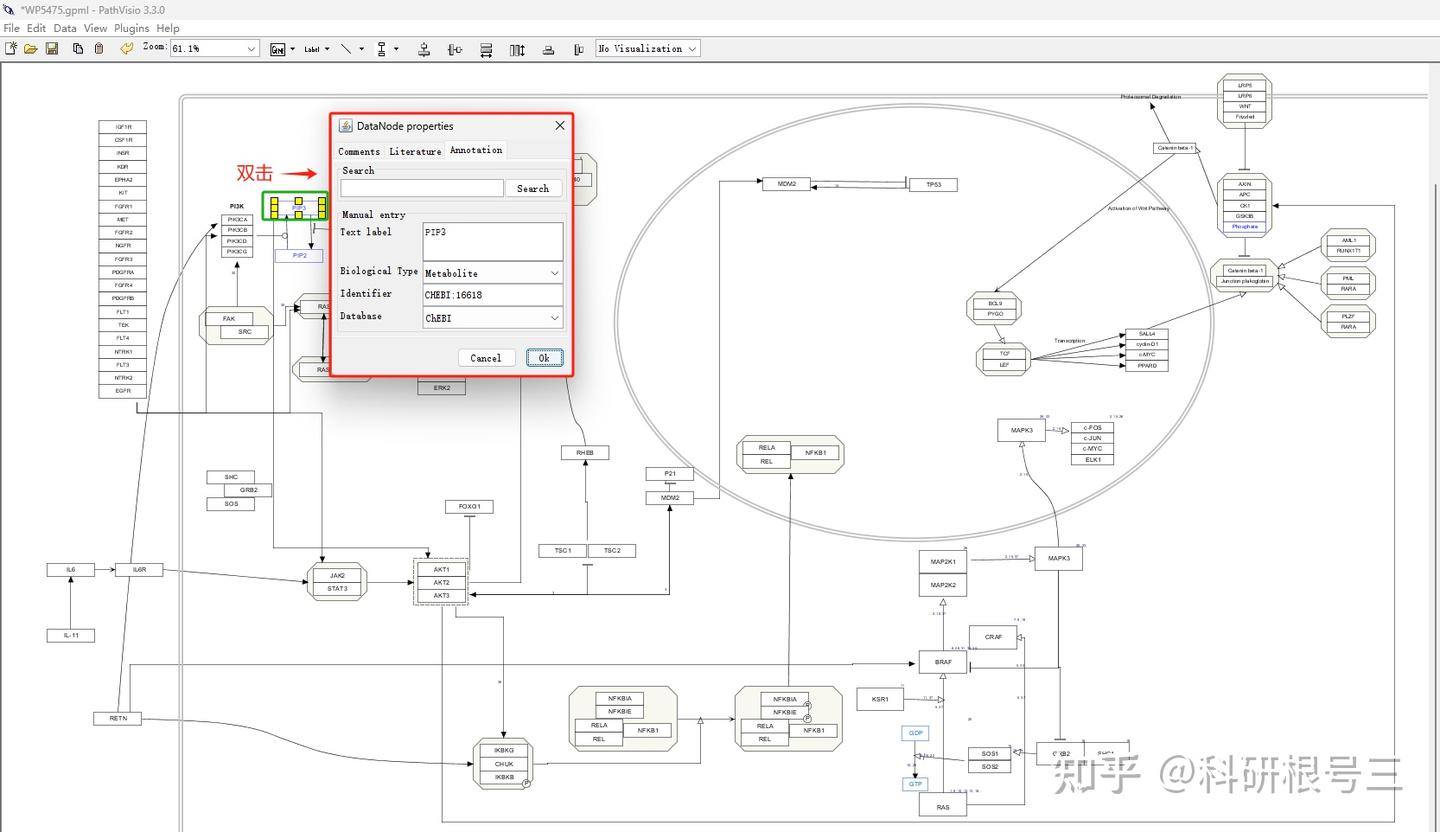Click the align vertical centers icon

click(455, 49)
